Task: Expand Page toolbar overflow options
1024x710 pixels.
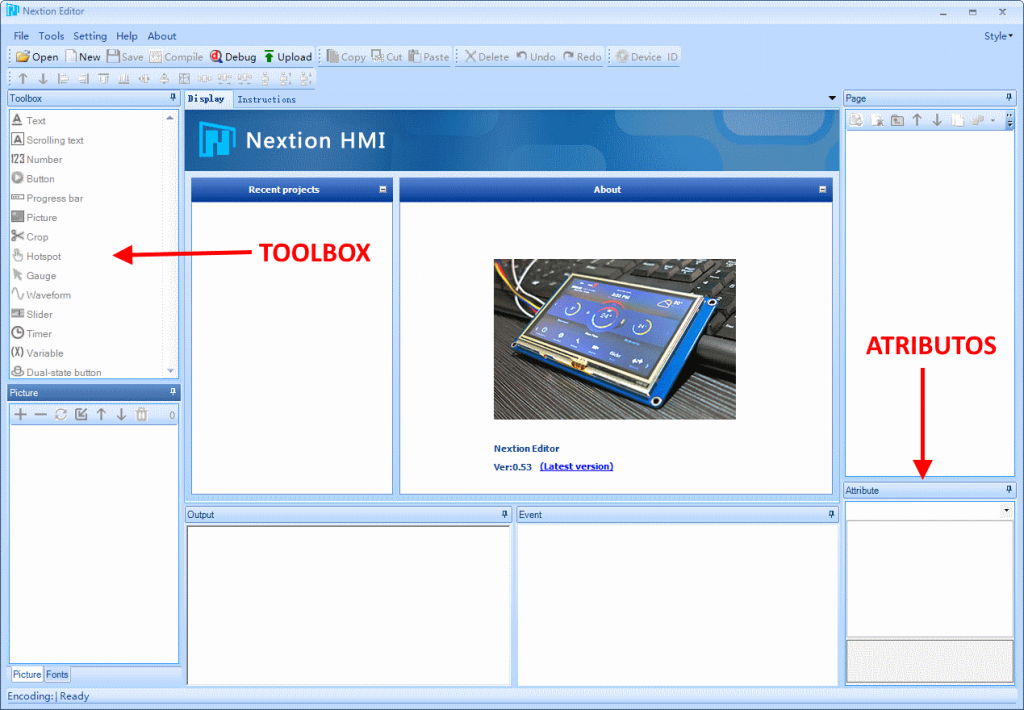Action: [1010, 120]
